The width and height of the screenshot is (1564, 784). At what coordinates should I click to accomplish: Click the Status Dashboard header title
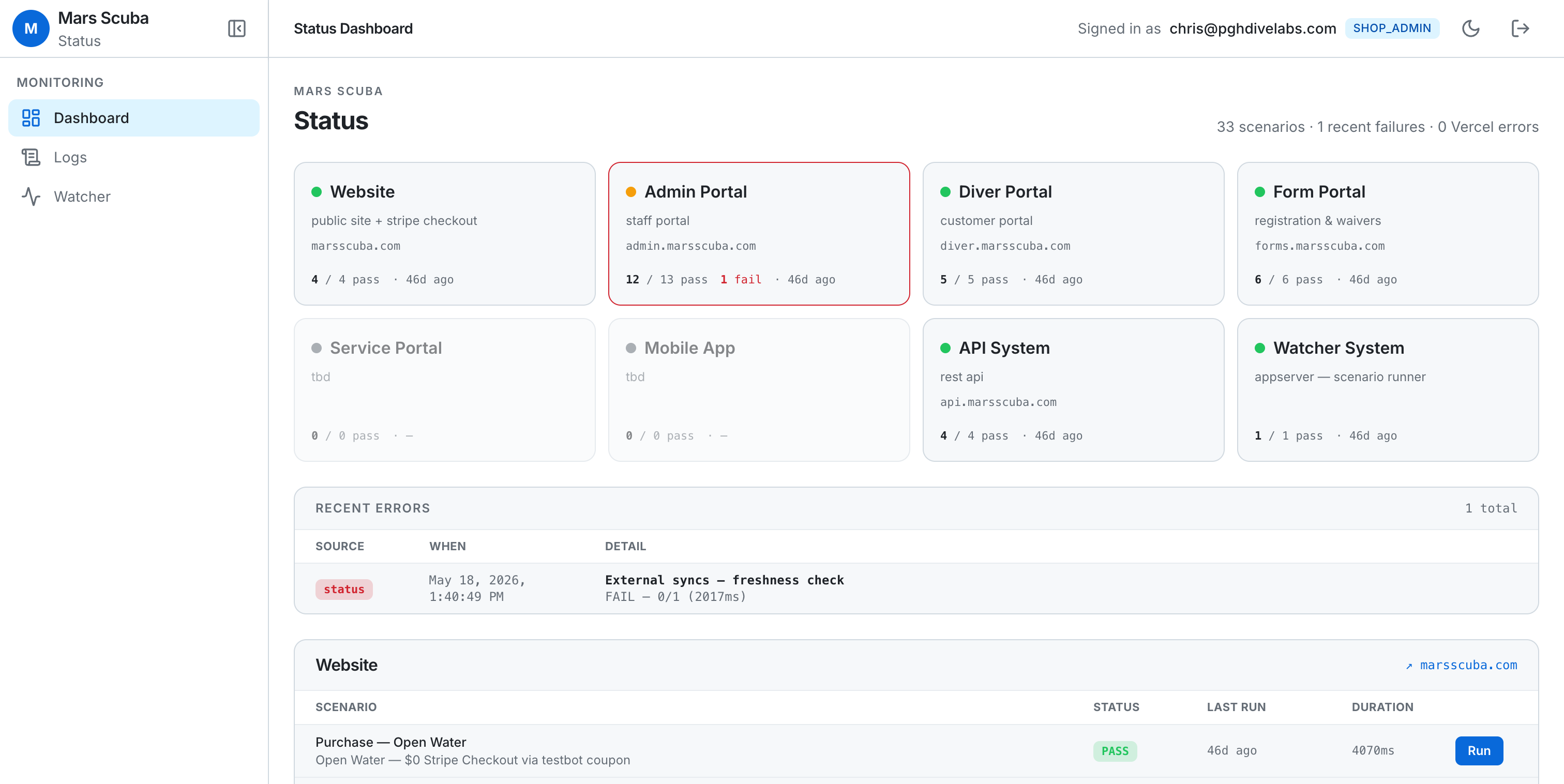353,28
